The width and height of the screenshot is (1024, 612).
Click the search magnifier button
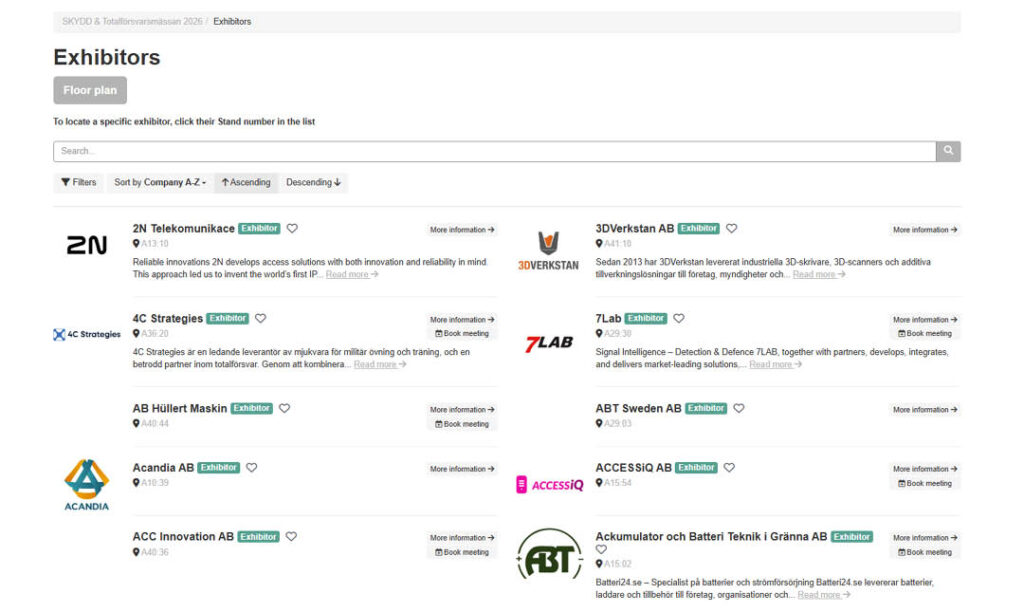point(948,151)
